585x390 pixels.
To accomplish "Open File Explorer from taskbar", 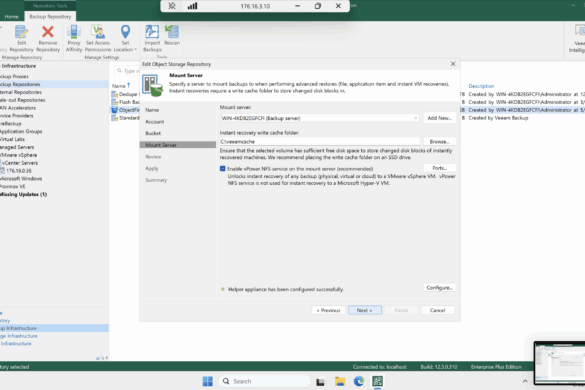I will click(x=340, y=381).
